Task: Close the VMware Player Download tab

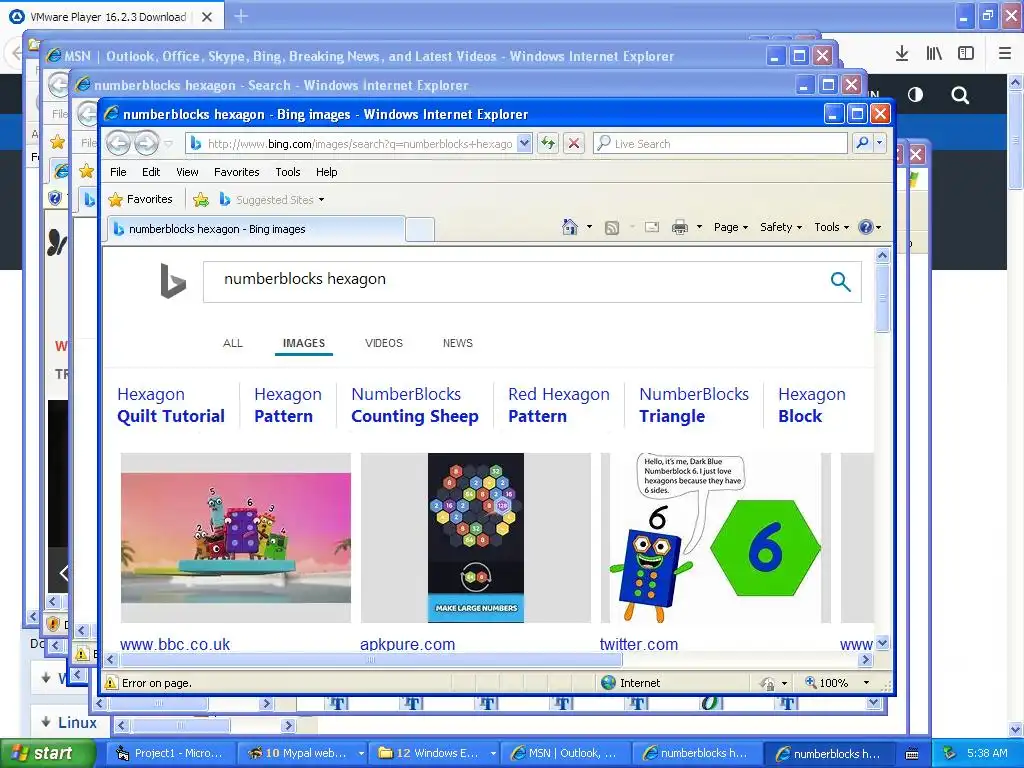Action: 207,17
